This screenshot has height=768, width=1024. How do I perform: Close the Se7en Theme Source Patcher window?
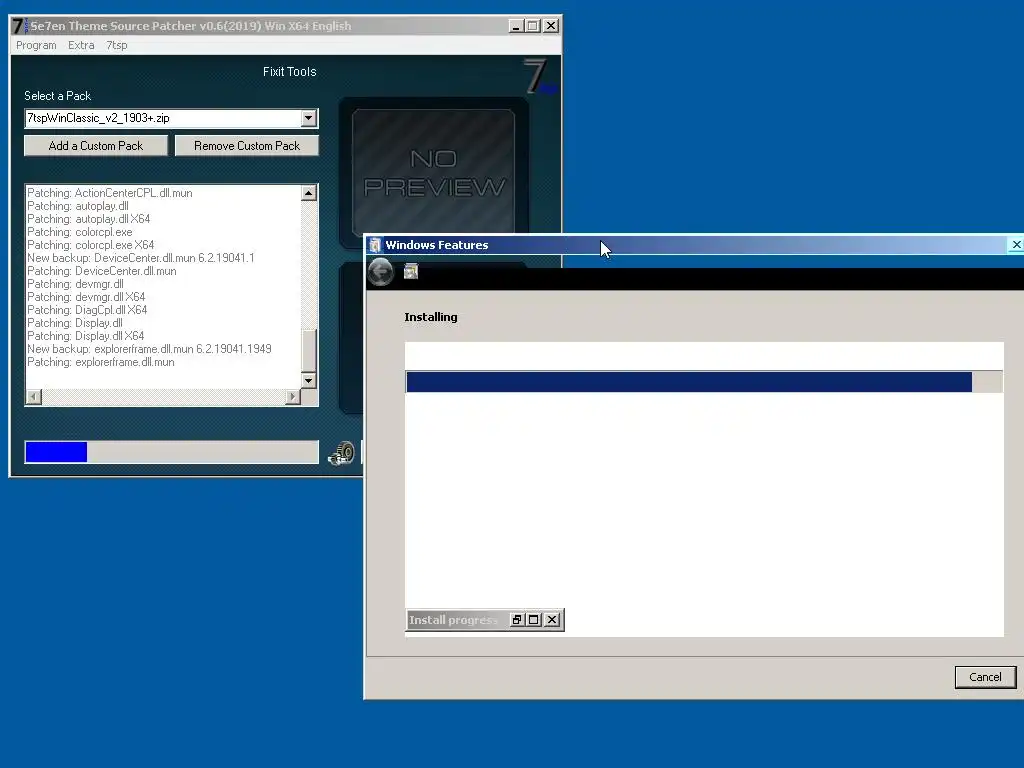[551, 26]
